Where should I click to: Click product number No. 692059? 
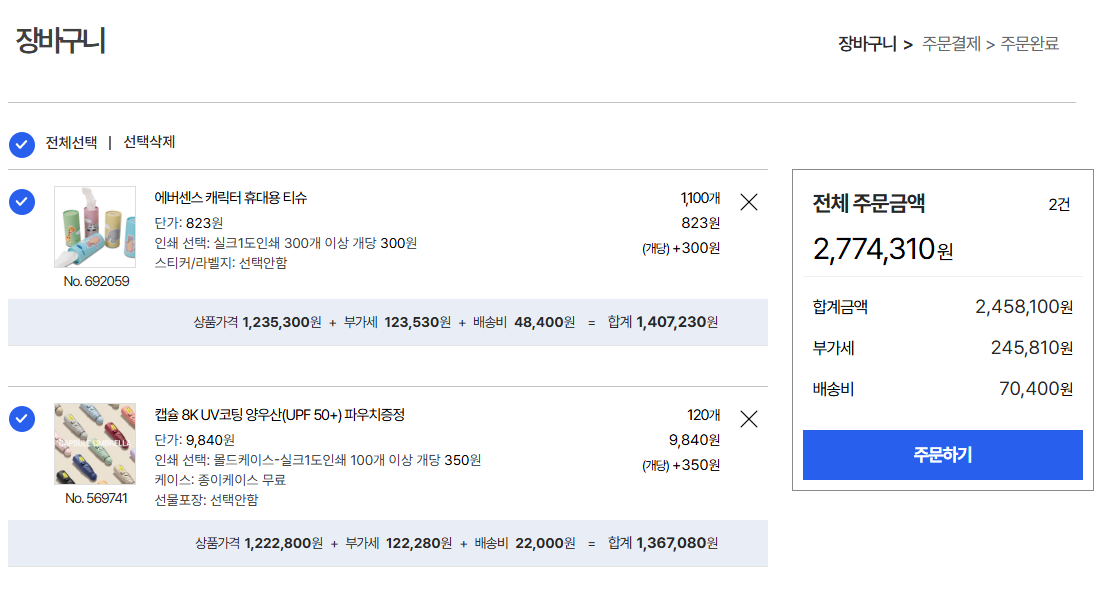coord(96,281)
